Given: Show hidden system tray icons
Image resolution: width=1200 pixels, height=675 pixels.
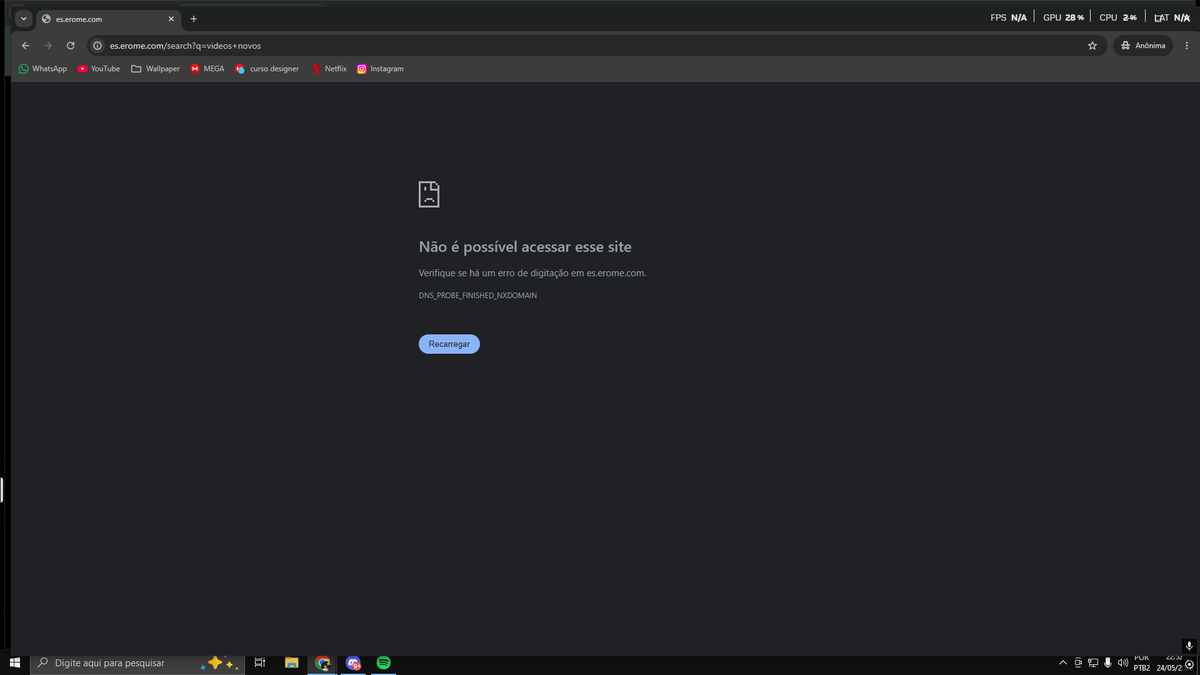Looking at the screenshot, I should pyautogui.click(x=1063, y=663).
